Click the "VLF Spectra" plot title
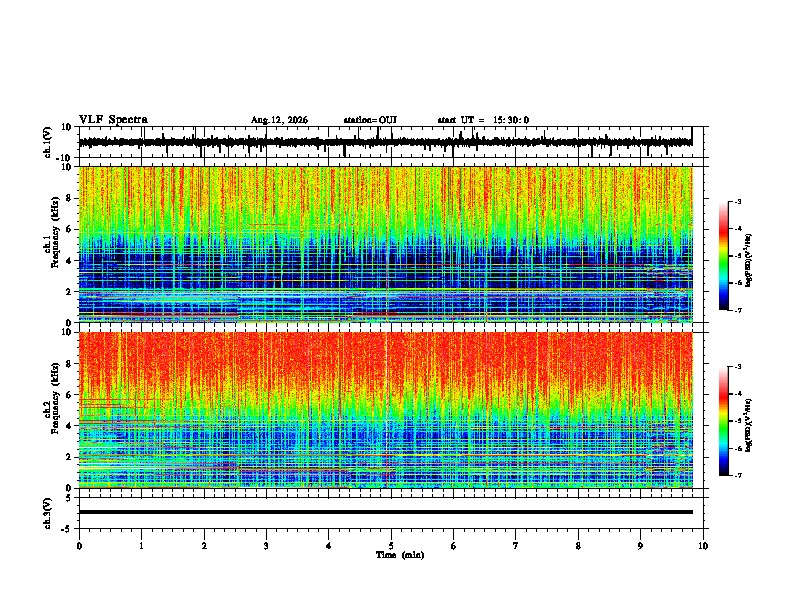This screenshot has width=792, height=612. tap(113, 120)
